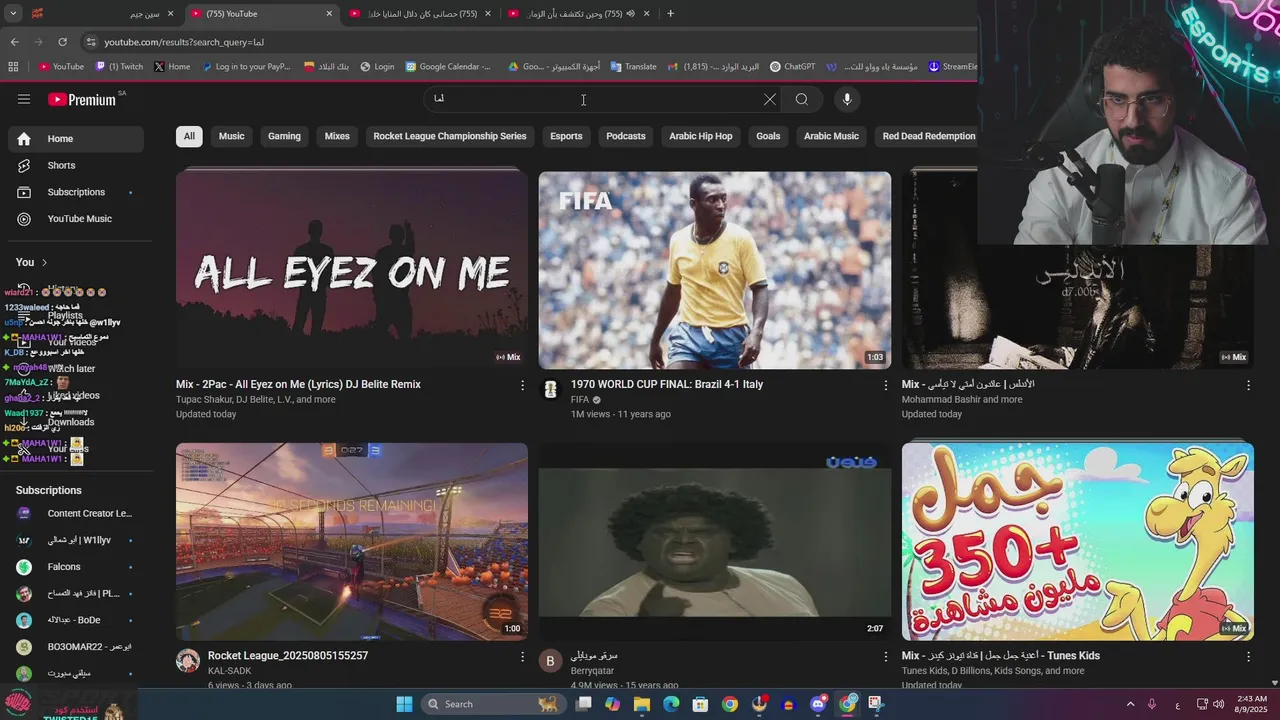Click the magnifier search button
This screenshot has width=1280, height=720.
click(x=802, y=99)
